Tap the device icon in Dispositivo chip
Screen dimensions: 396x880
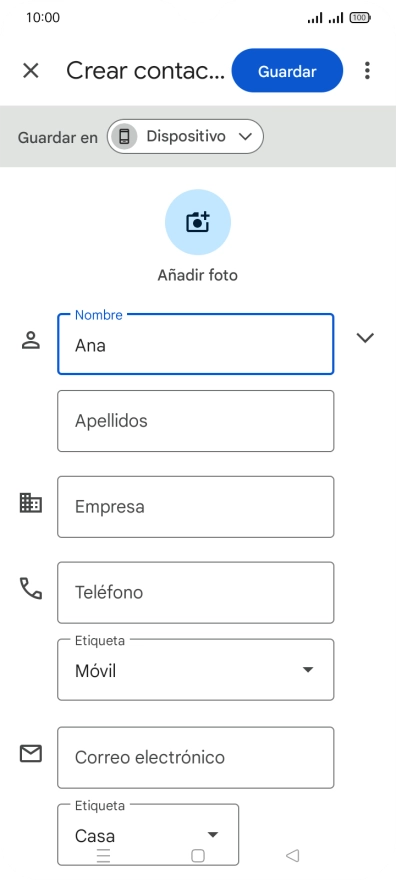pyautogui.click(x=124, y=136)
